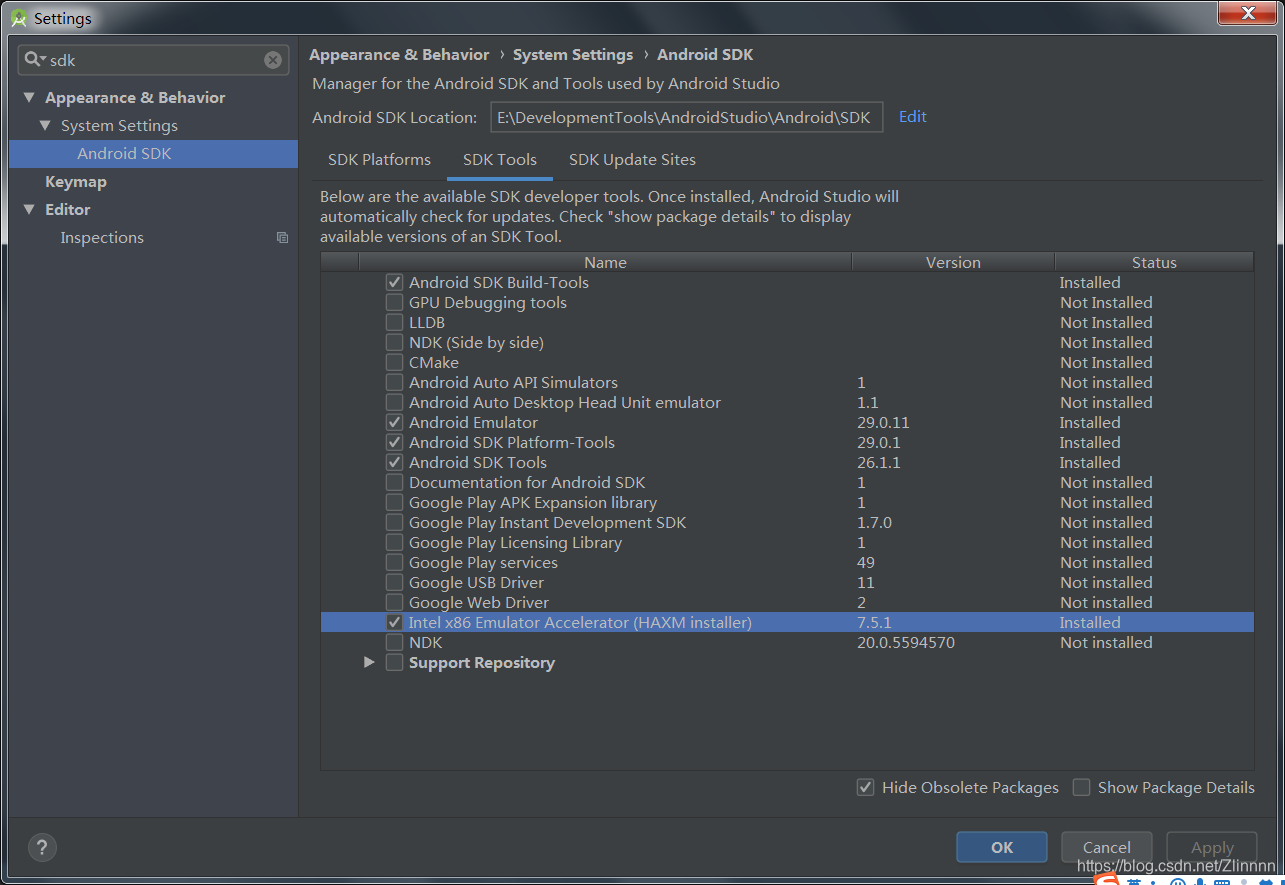
Task: Enable Show Package Details checkbox
Action: coord(1081,788)
